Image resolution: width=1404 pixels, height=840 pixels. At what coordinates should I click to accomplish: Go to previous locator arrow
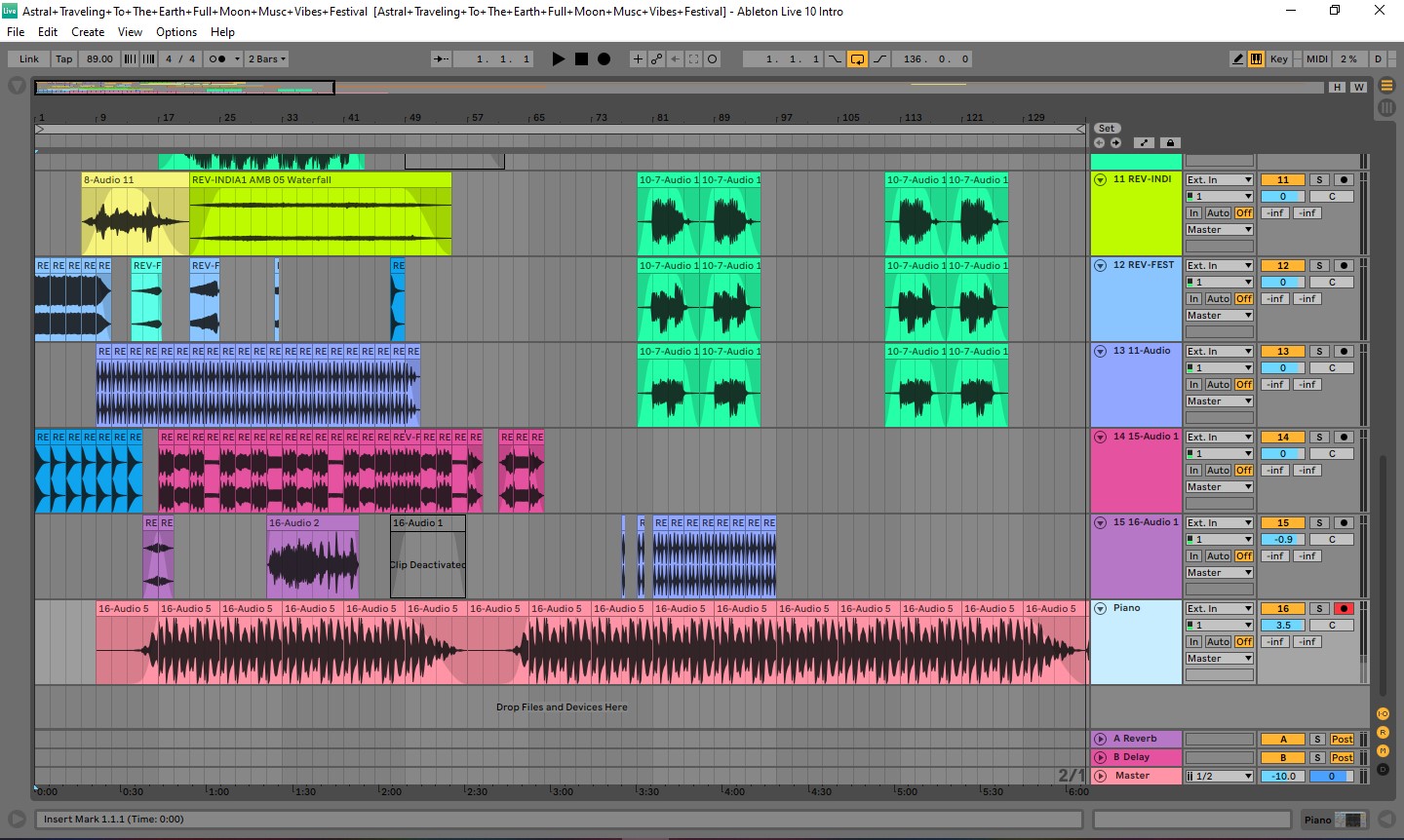(x=1100, y=142)
